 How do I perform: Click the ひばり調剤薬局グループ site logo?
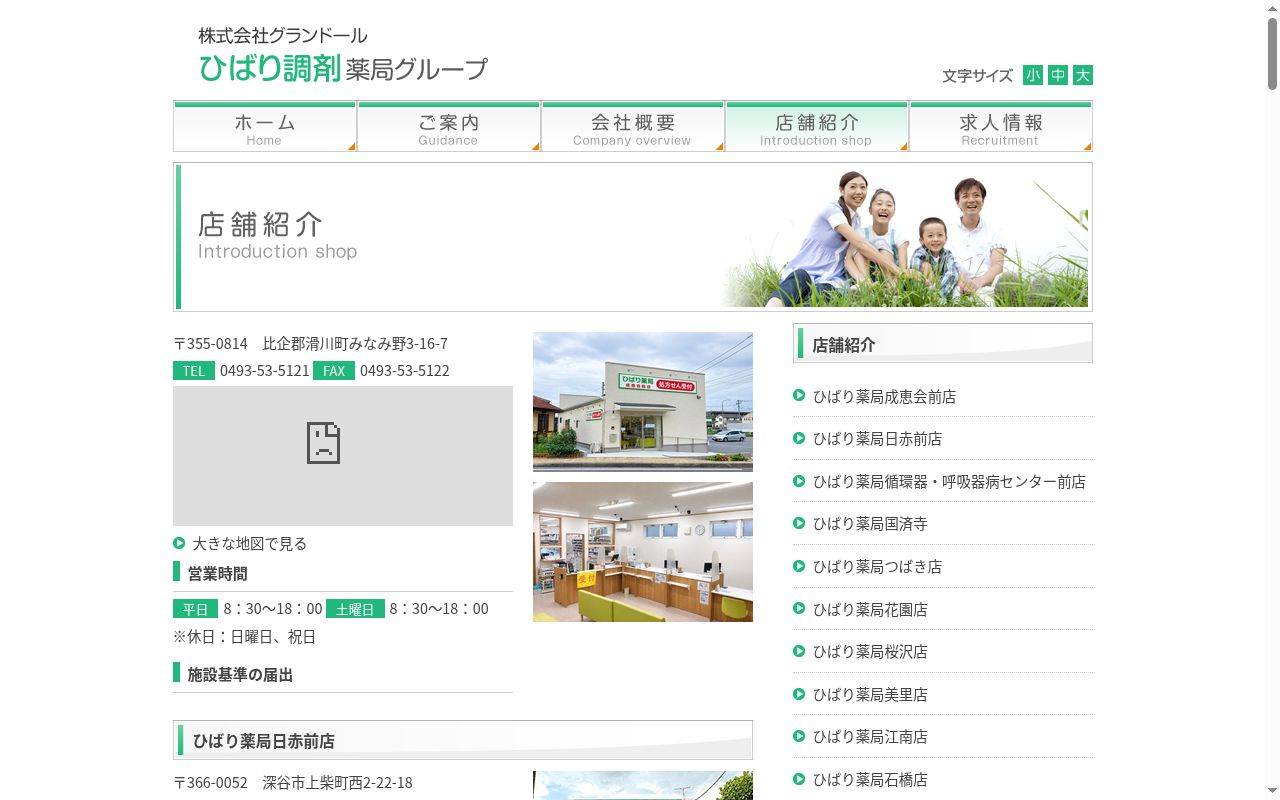(x=342, y=54)
